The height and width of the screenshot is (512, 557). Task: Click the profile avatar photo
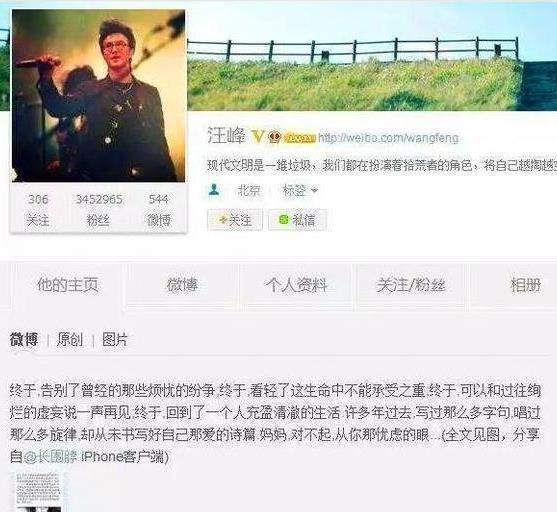(98, 96)
